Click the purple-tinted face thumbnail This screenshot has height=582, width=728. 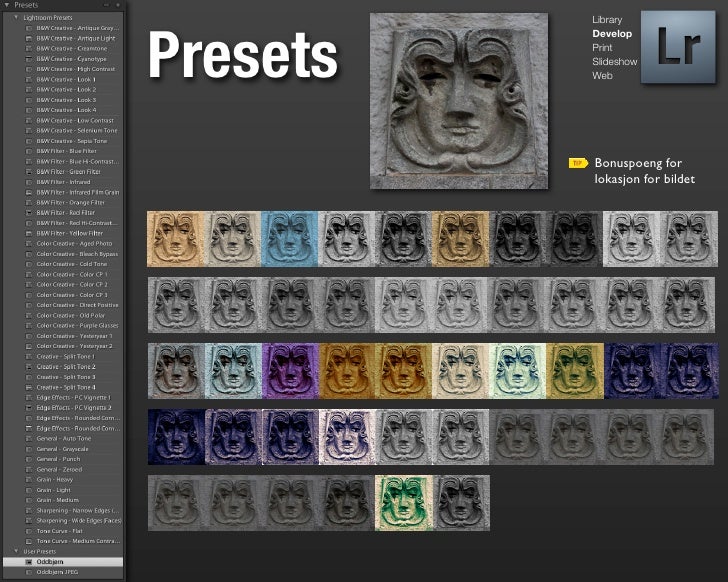pos(290,371)
